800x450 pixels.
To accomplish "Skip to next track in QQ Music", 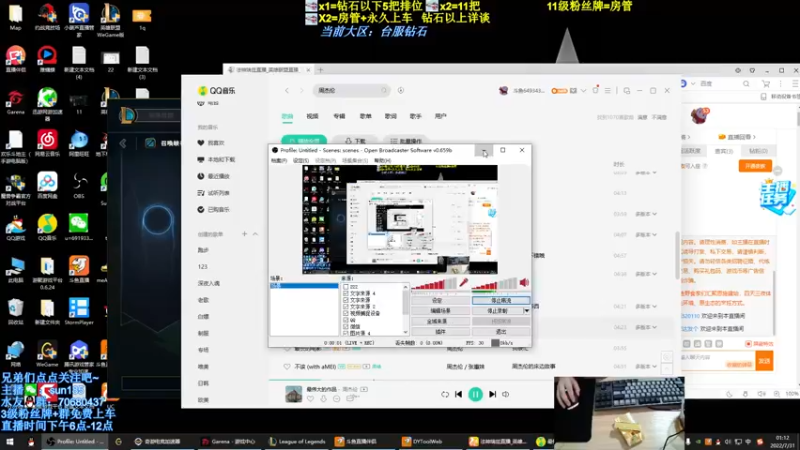I will pyautogui.click(x=492, y=394).
